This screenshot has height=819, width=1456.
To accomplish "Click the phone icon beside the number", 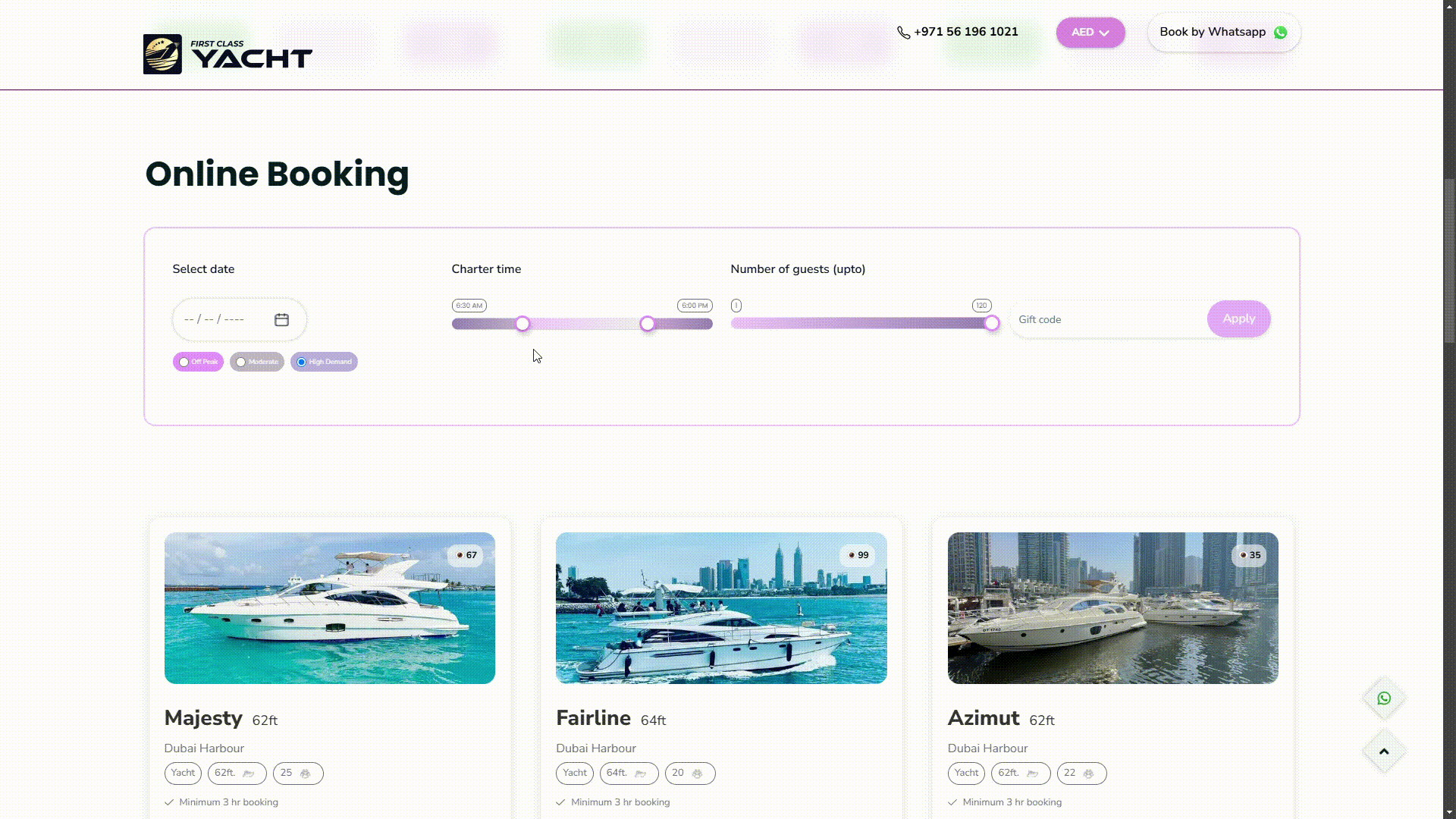I will pos(903,33).
